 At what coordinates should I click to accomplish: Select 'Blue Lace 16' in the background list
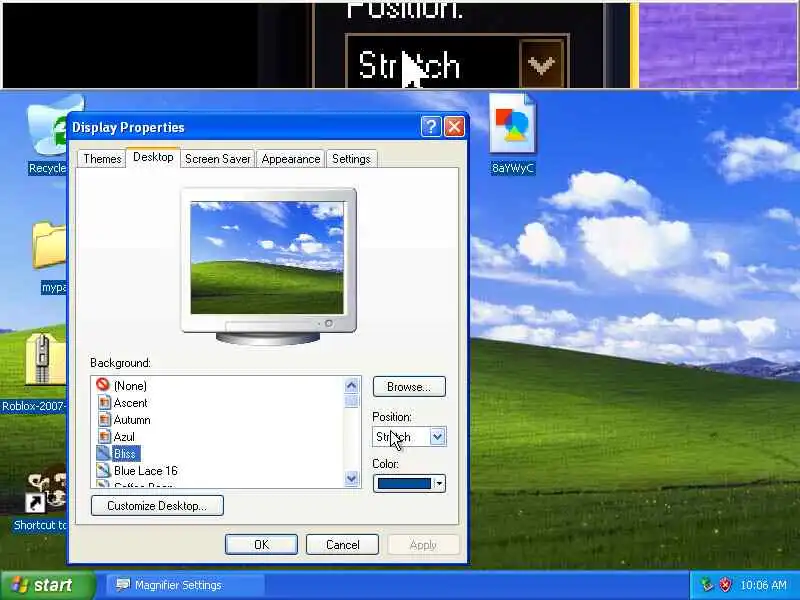(x=145, y=470)
